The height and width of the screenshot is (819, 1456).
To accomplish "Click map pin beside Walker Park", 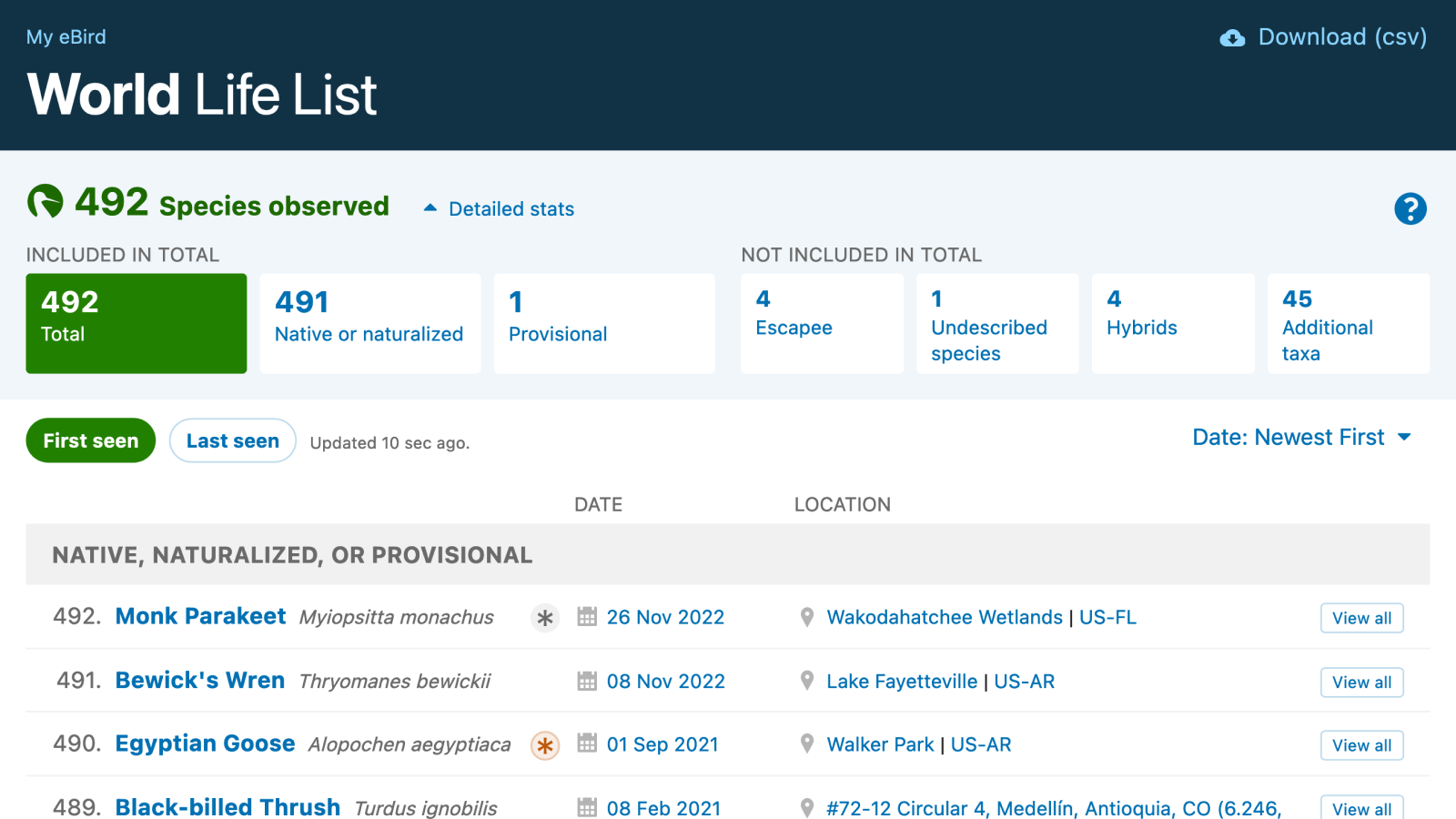I will point(807,743).
